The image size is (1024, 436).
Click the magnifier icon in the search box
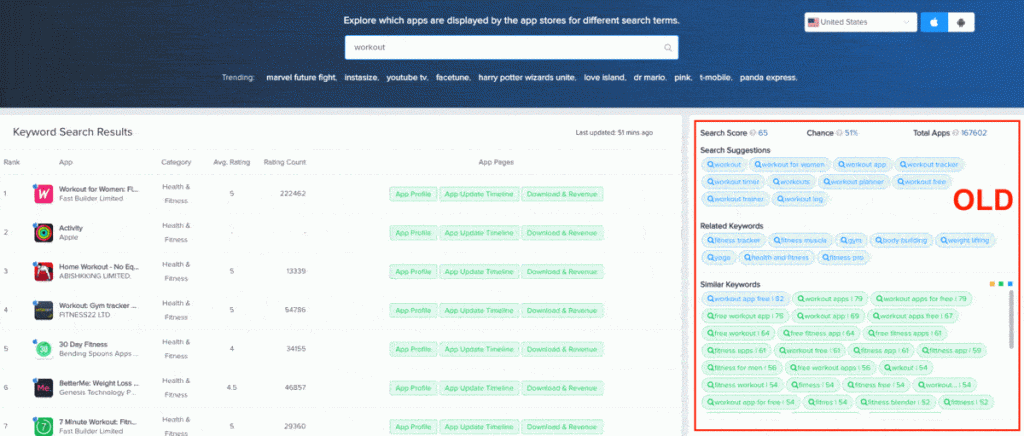click(667, 48)
